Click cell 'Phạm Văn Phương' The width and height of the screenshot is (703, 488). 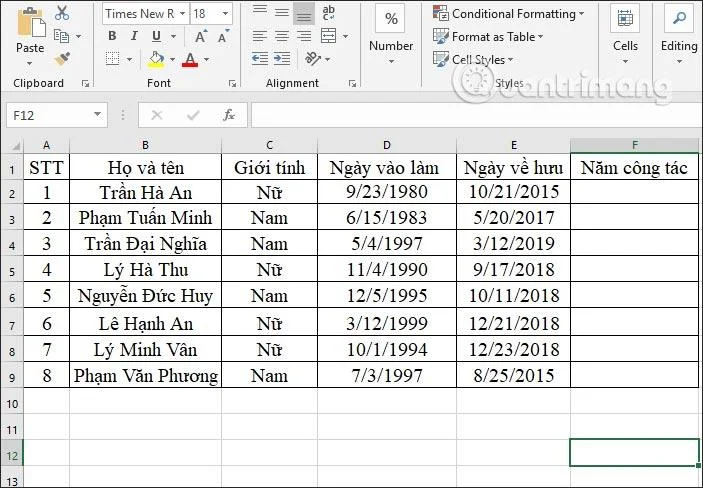(x=146, y=375)
